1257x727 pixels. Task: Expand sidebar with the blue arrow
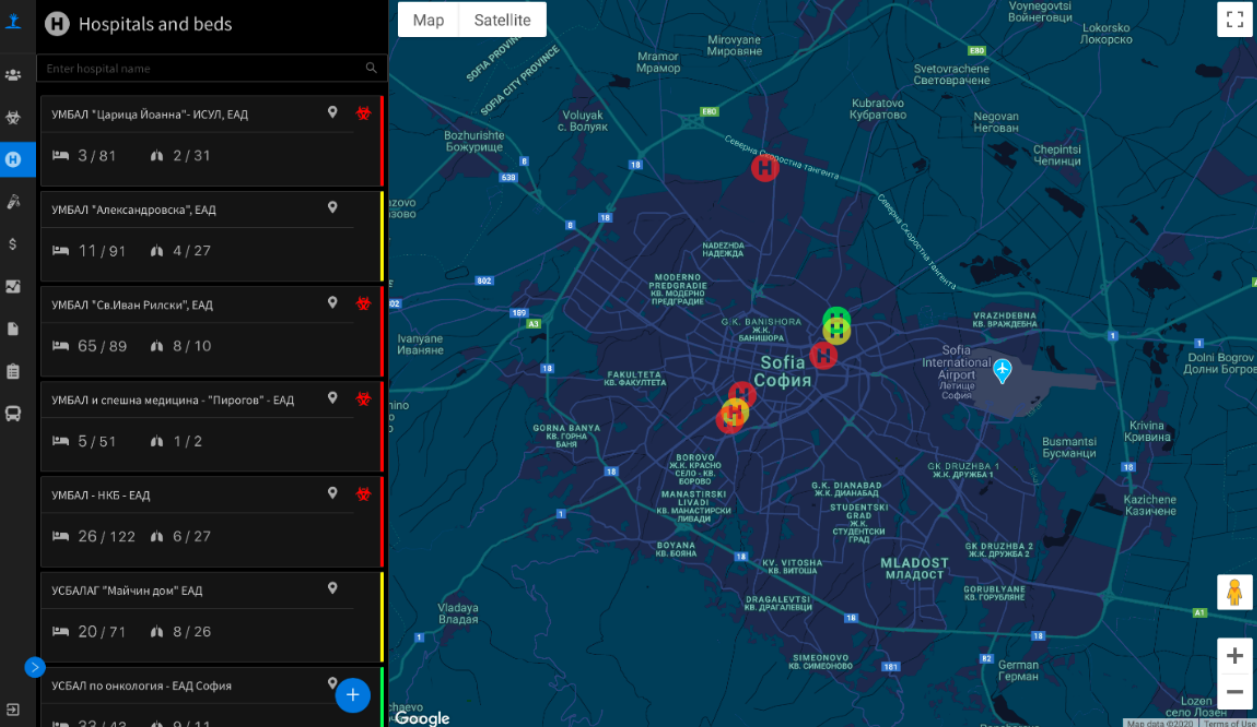[x=35, y=667]
